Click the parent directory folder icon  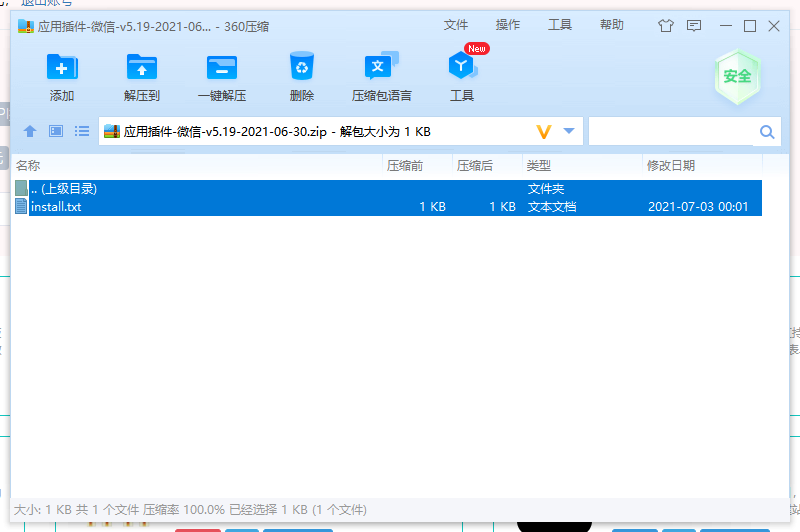(x=21, y=188)
